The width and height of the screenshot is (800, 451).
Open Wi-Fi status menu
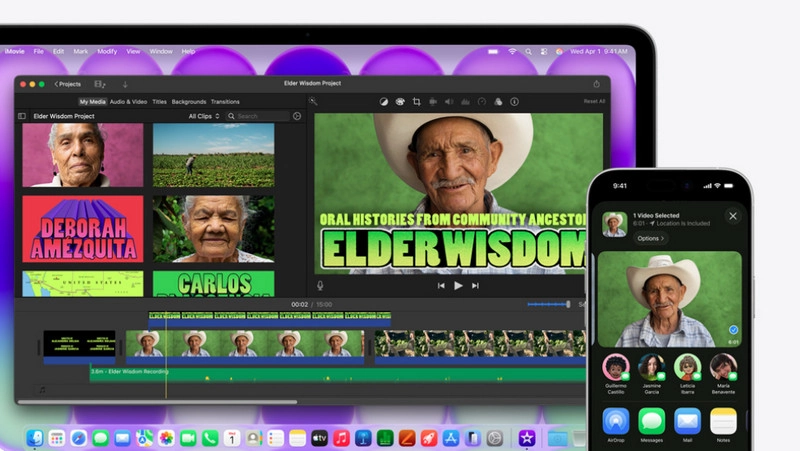pyautogui.click(x=512, y=52)
